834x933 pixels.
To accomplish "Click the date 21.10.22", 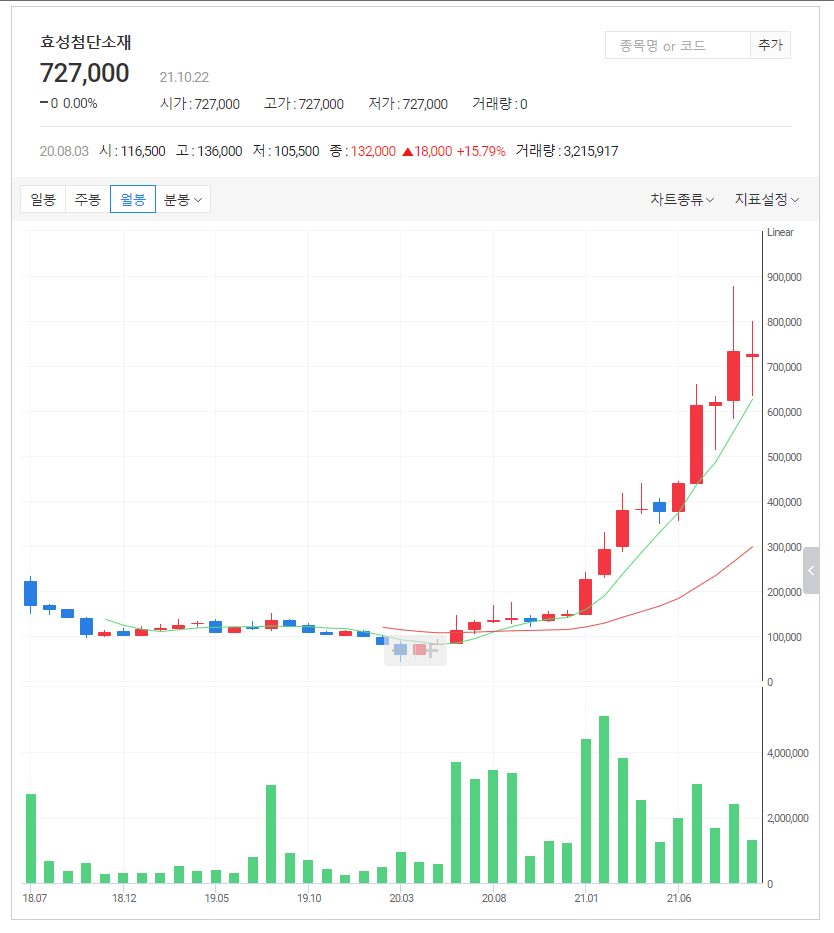I will [x=184, y=77].
